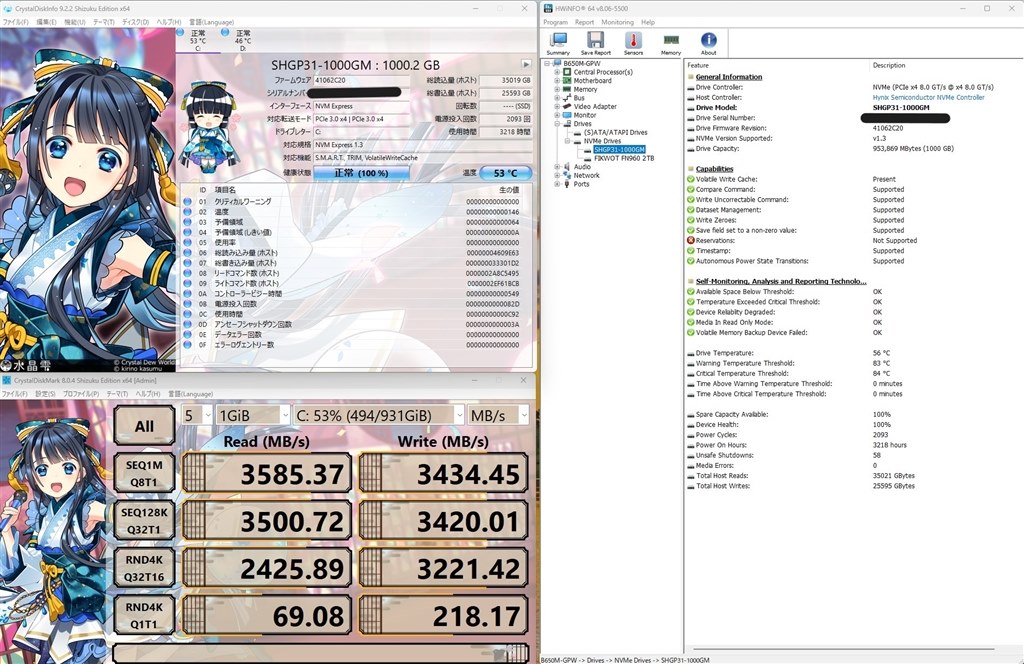The width and height of the screenshot is (1024, 664).
Task: Expand the Central Processor(s) node
Action: point(557,72)
